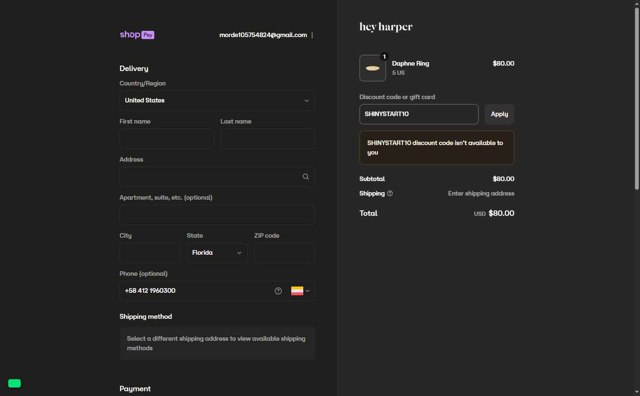The image size is (640, 396).
Task: Click the City input field
Action: (150, 253)
